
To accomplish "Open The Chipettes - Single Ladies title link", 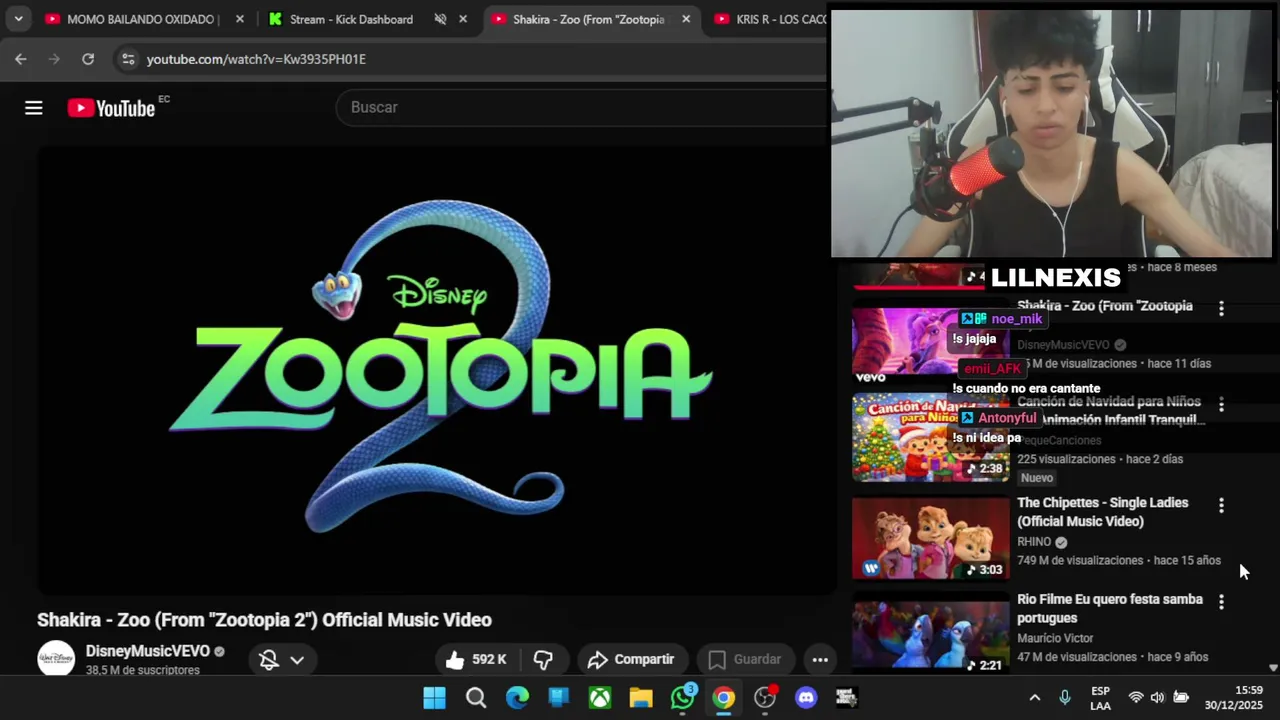I will coord(1102,512).
